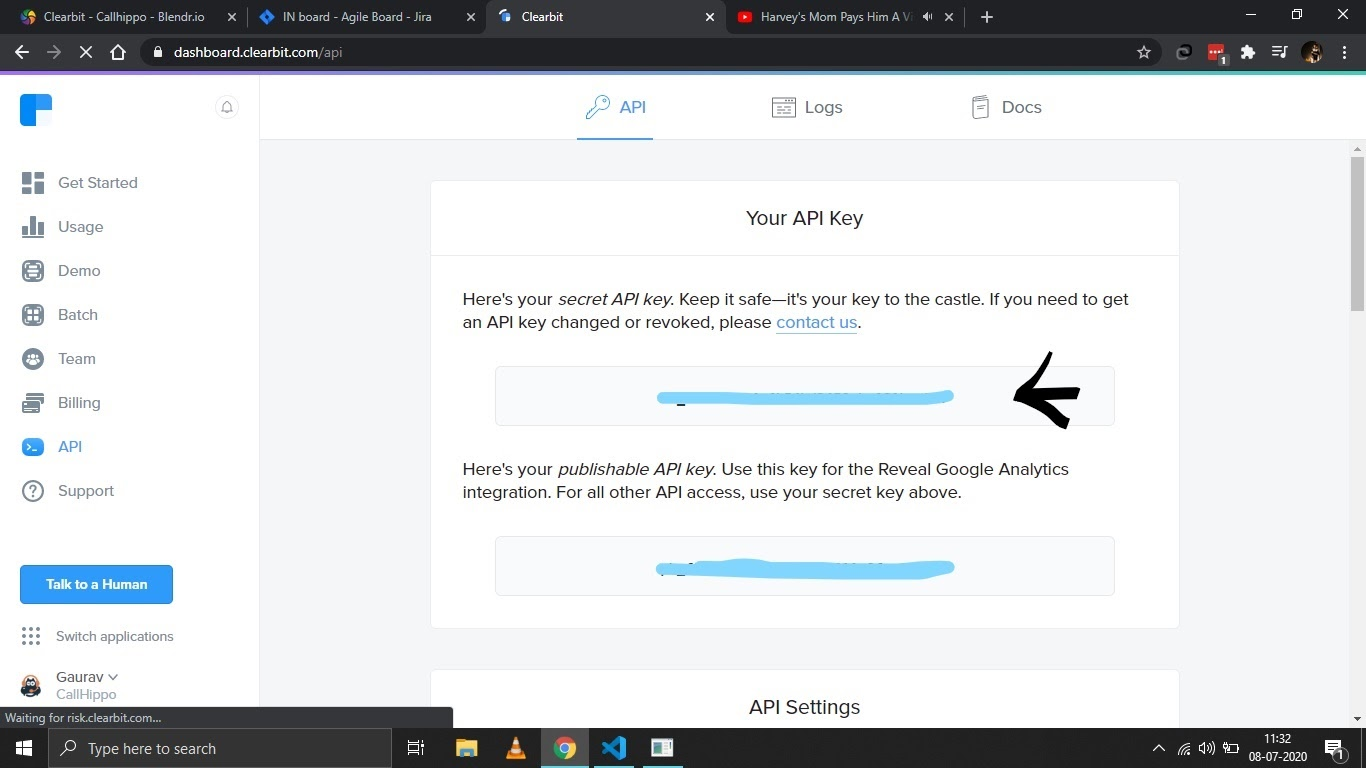
Task: Open Task View on the taskbar
Action: click(416, 748)
